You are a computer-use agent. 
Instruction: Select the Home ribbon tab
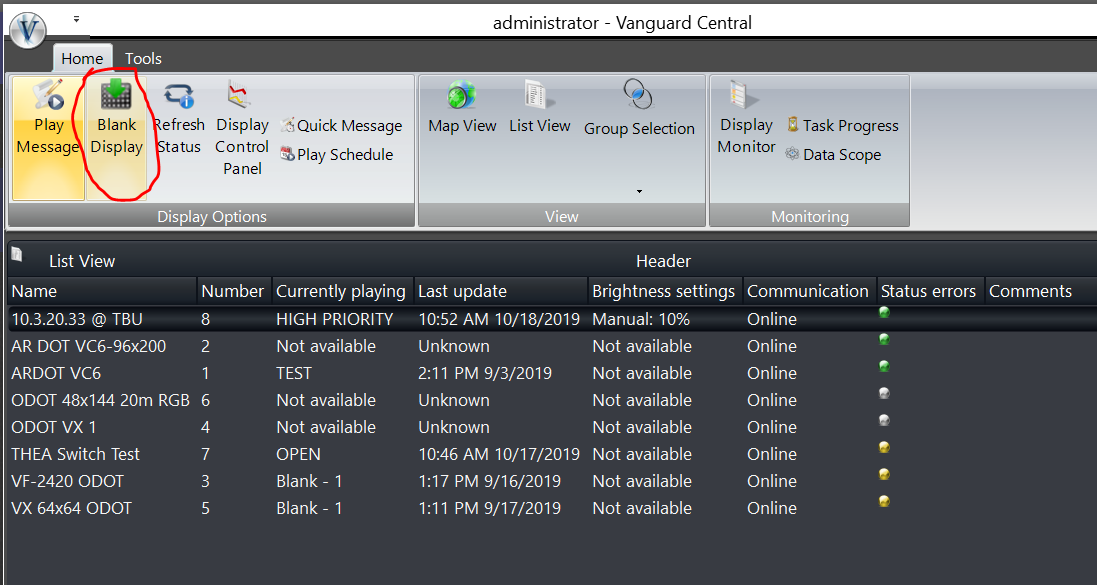[x=82, y=59]
